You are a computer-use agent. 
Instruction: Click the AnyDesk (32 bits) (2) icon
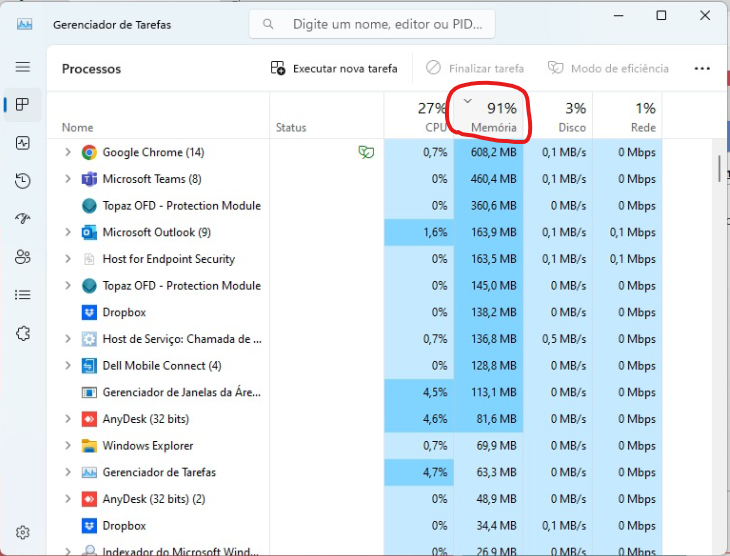click(89, 499)
